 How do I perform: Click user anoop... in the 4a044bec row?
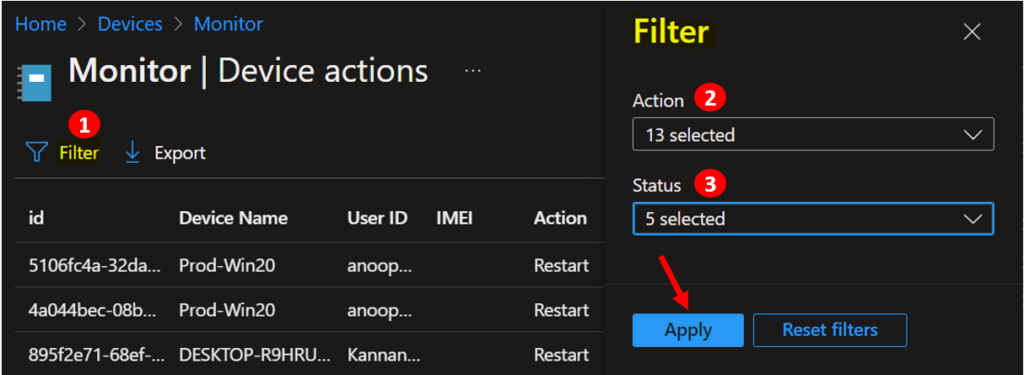tap(379, 310)
